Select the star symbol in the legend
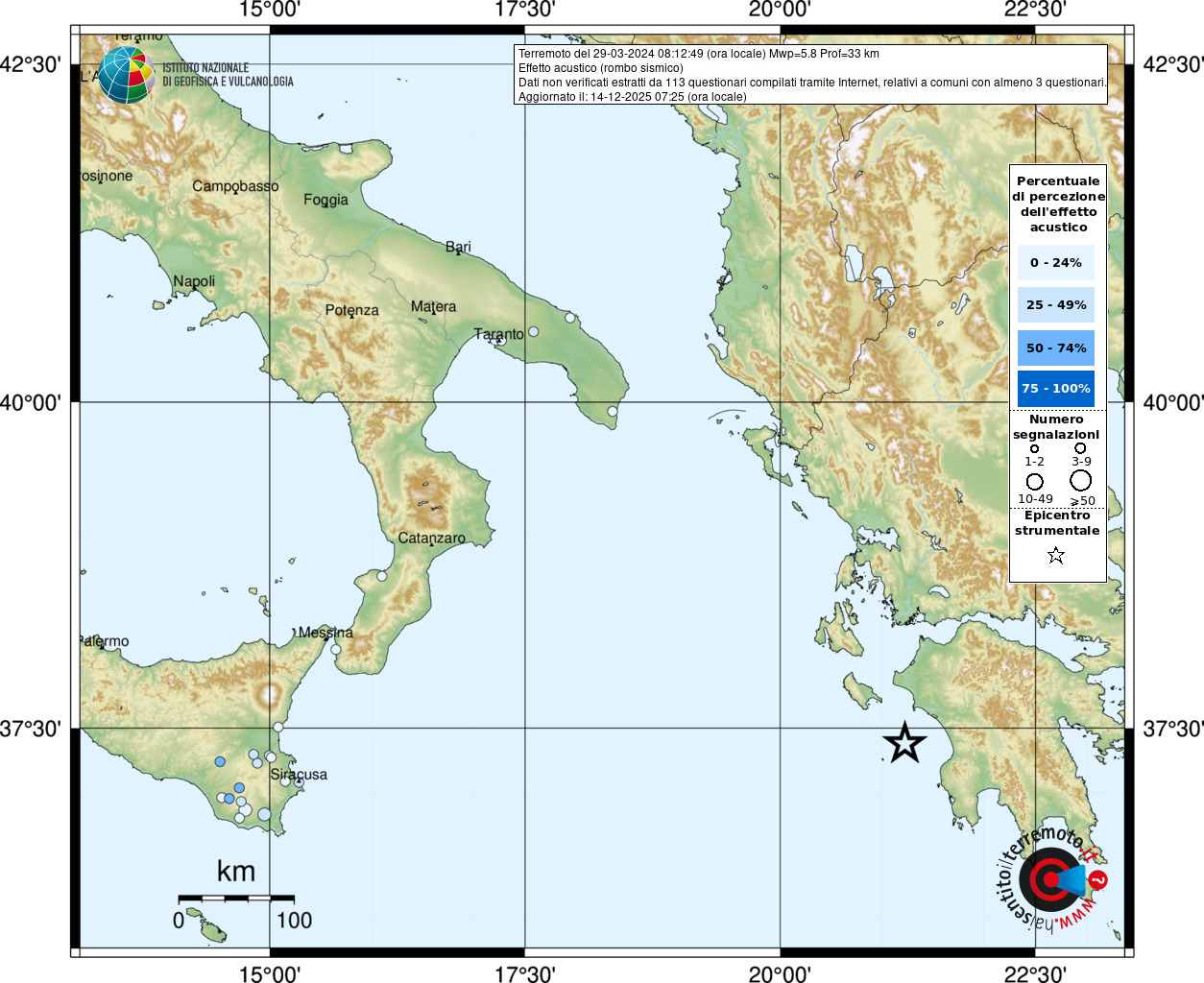Image resolution: width=1204 pixels, height=983 pixels. [x=1056, y=555]
